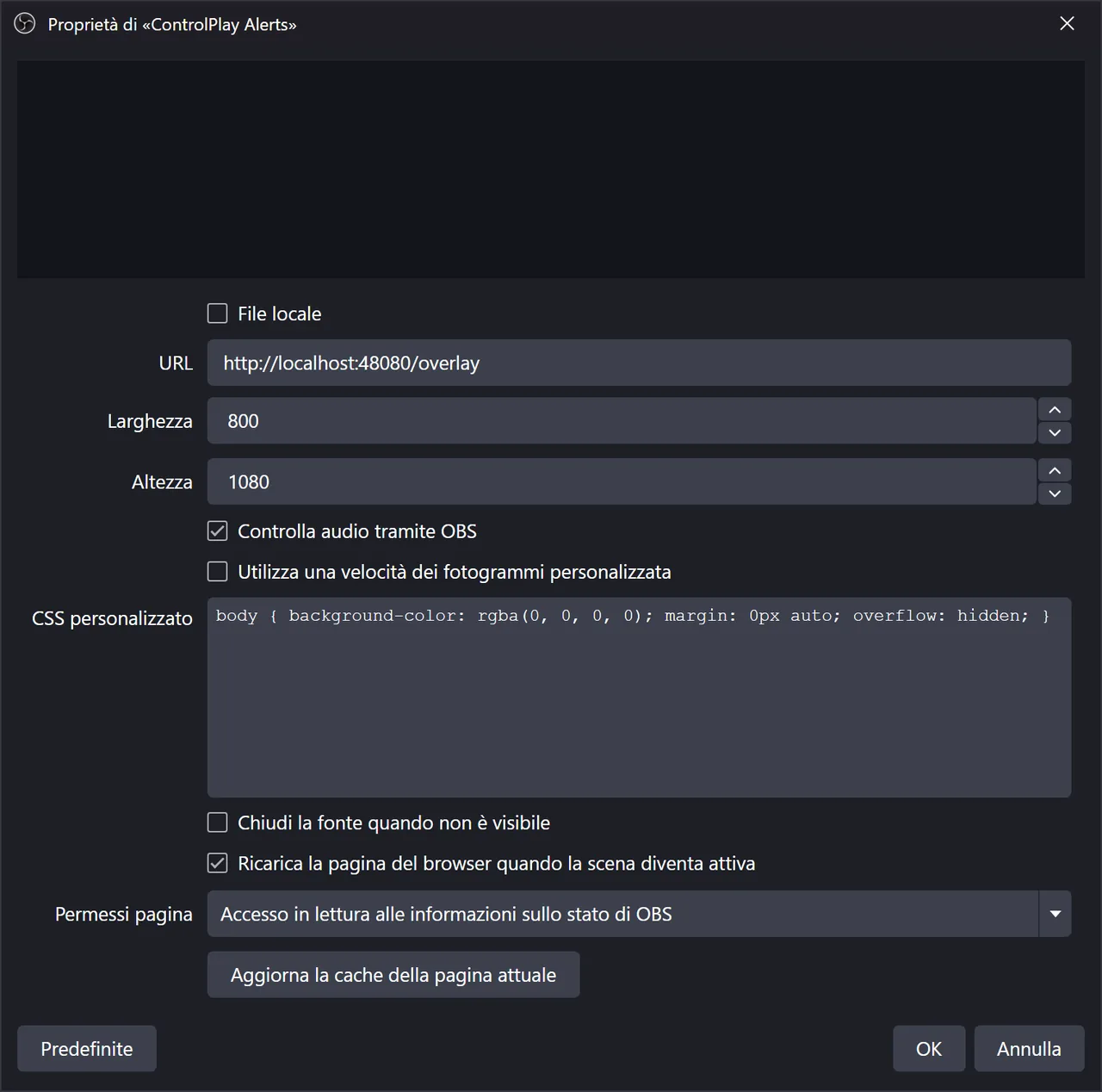Enable Utilizza una velocità dei fotogrammi personalizzata
This screenshot has width=1102, height=1092.
(218, 572)
